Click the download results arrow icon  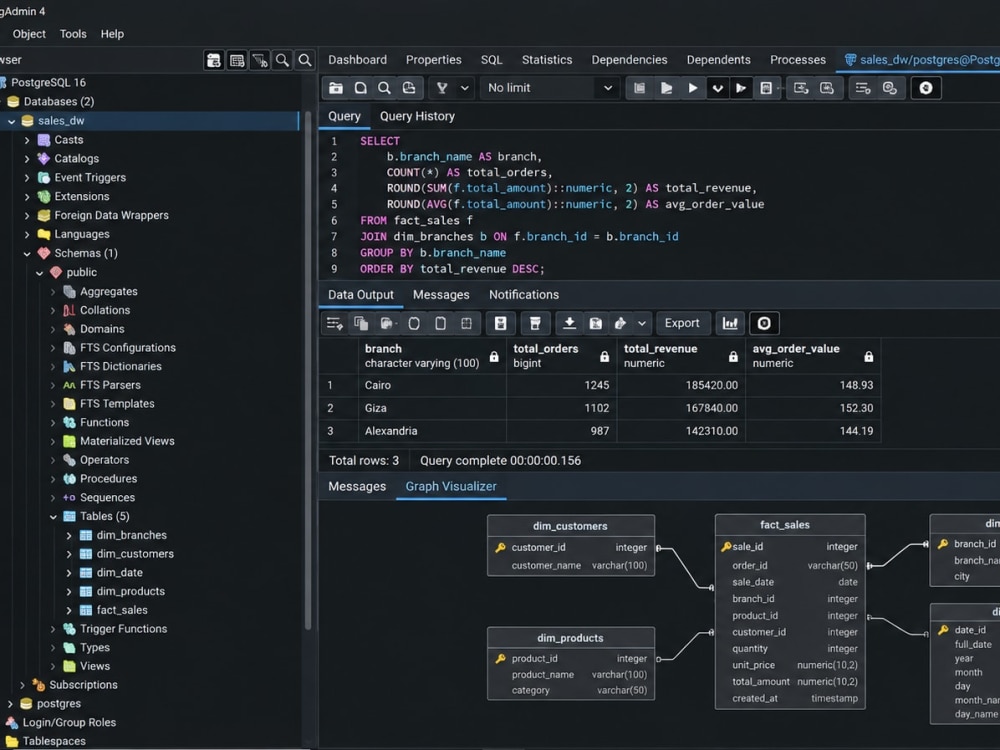[x=570, y=323]
